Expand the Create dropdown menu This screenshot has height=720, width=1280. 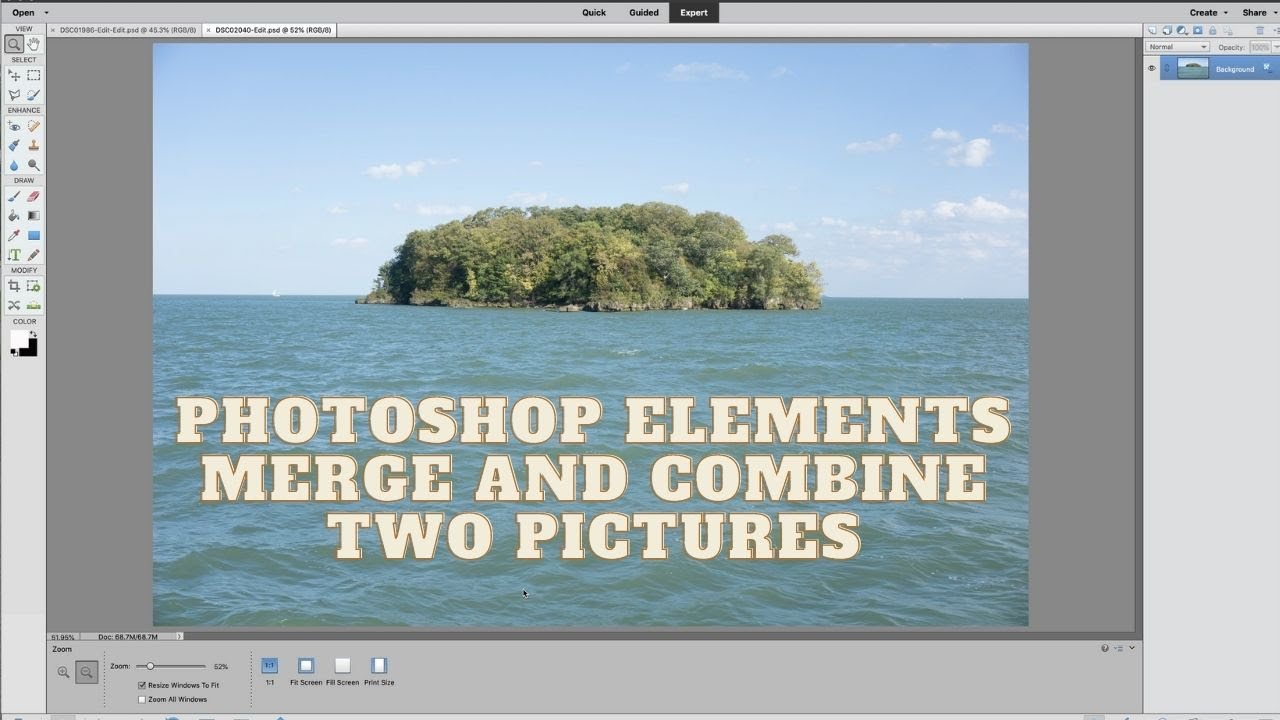coord(1226,13)
